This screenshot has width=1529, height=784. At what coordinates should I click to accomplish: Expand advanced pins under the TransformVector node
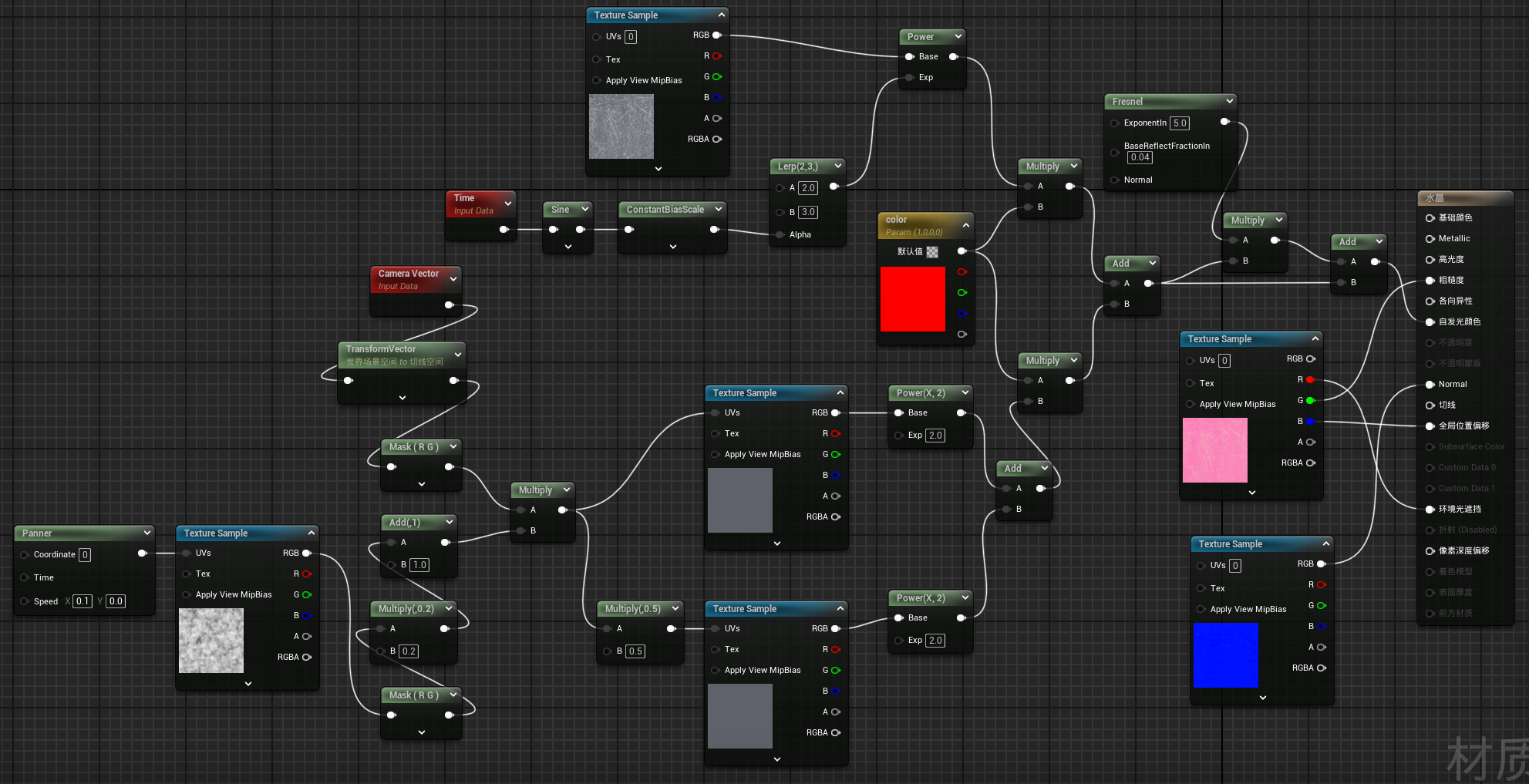402,398
